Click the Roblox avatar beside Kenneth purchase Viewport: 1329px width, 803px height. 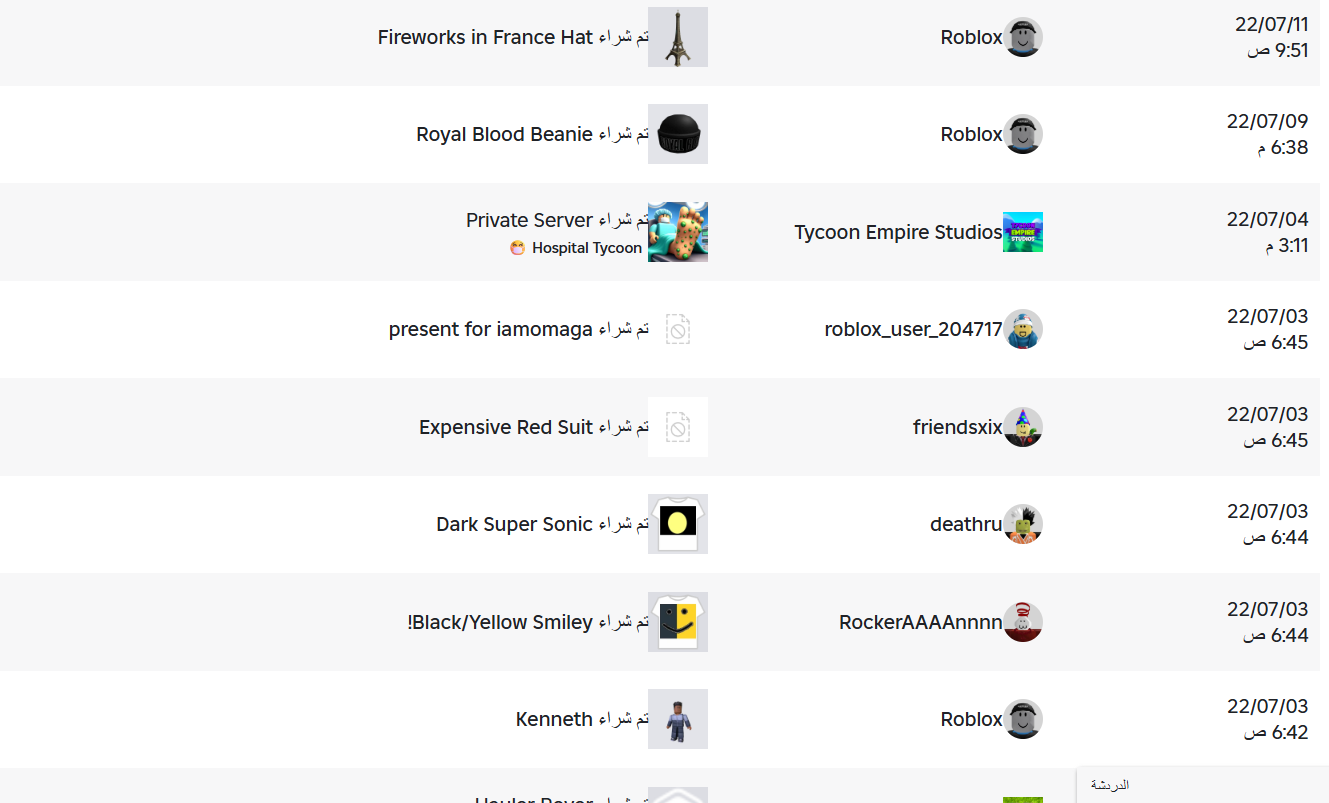point(1022,719)
